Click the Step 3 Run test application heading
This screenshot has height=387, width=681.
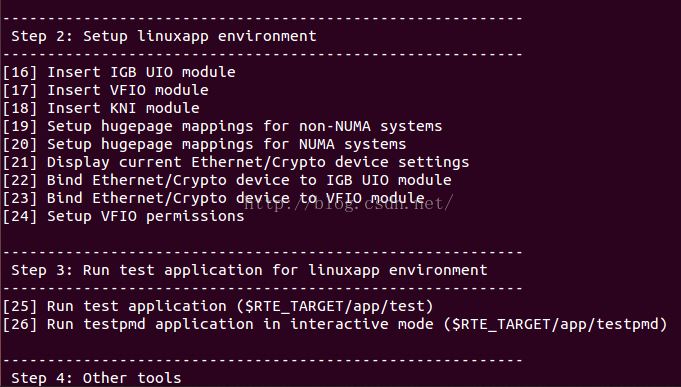pyautogui.click(x=249, y=270)
